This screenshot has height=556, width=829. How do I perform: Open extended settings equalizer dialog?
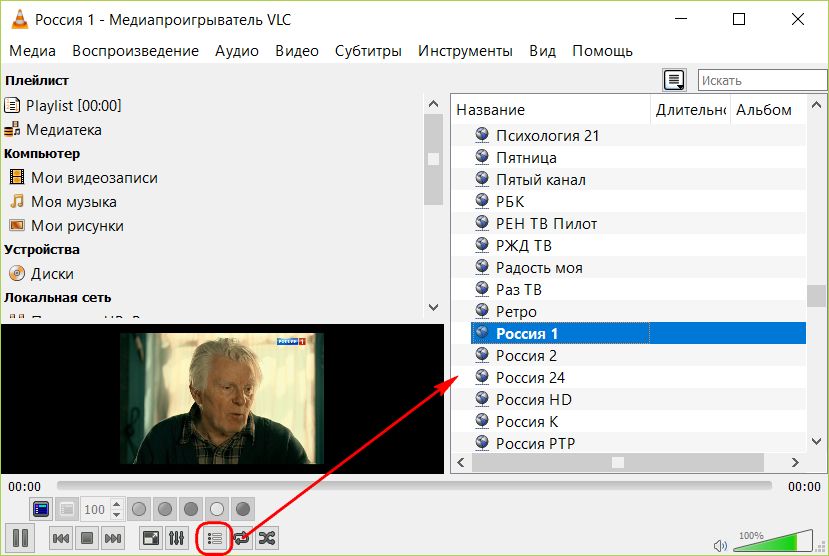point(177,538)
